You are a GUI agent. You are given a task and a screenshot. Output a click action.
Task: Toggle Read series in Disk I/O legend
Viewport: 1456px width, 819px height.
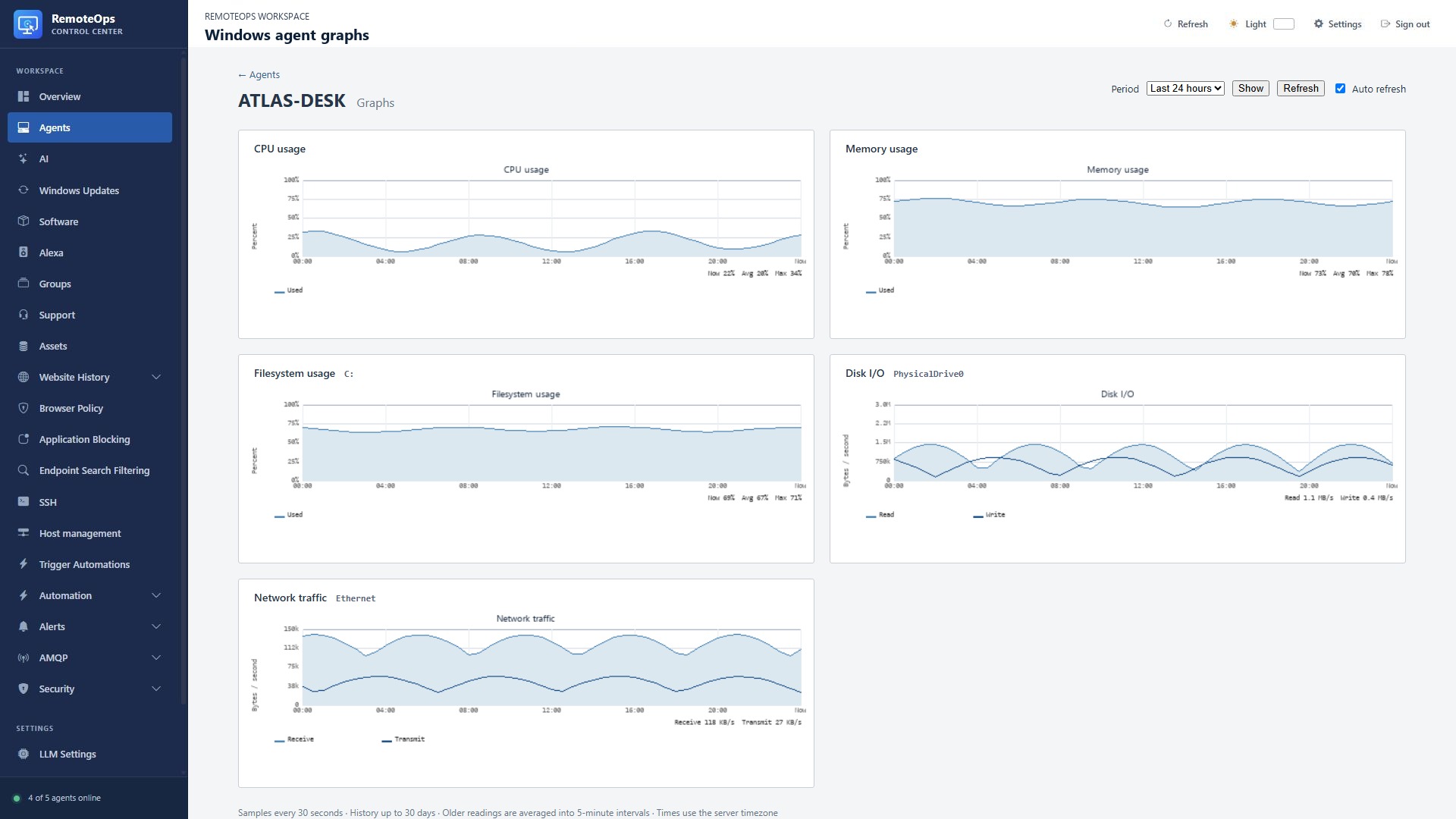point(880,515)
